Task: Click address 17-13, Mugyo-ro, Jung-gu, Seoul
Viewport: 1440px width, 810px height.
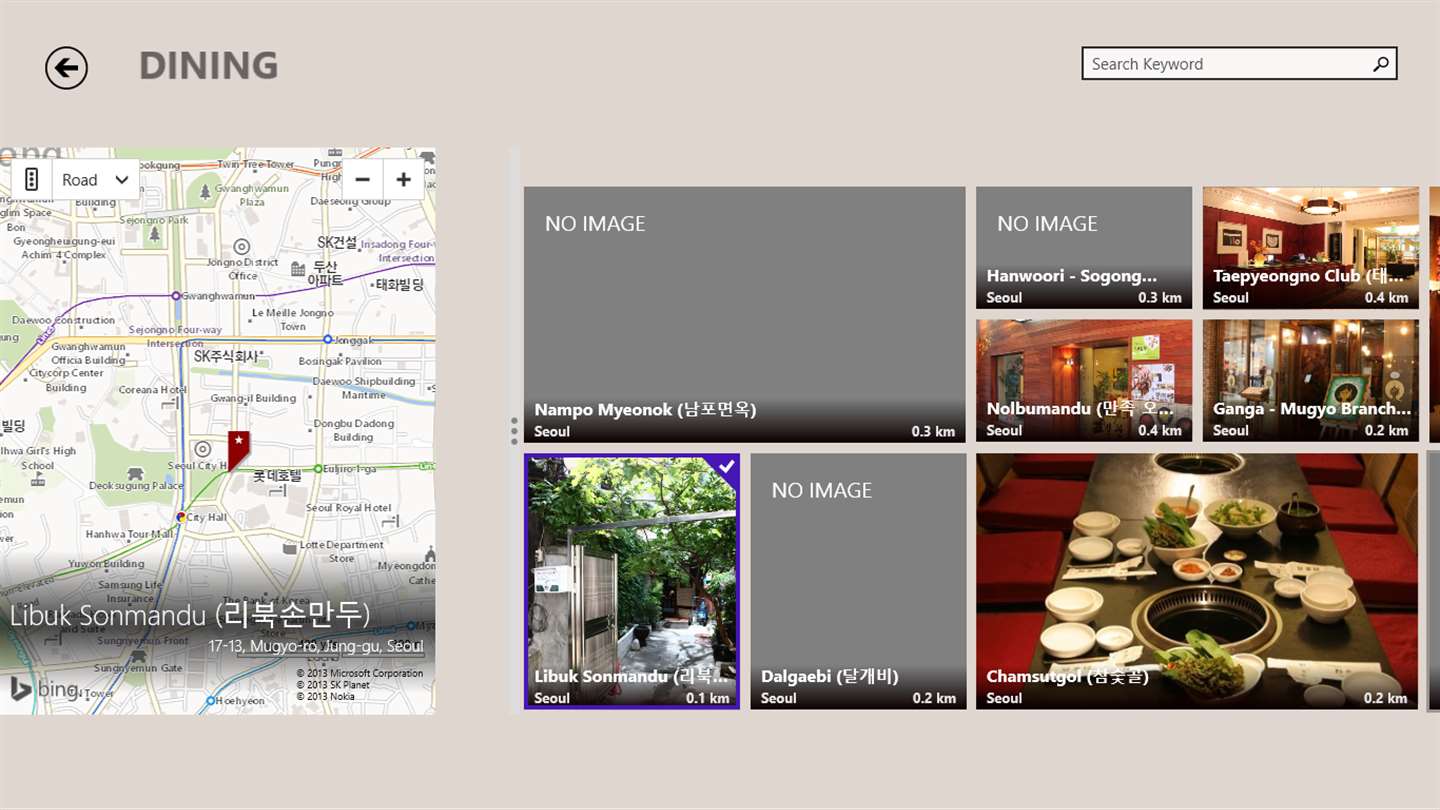Action: tap(316, 647)
